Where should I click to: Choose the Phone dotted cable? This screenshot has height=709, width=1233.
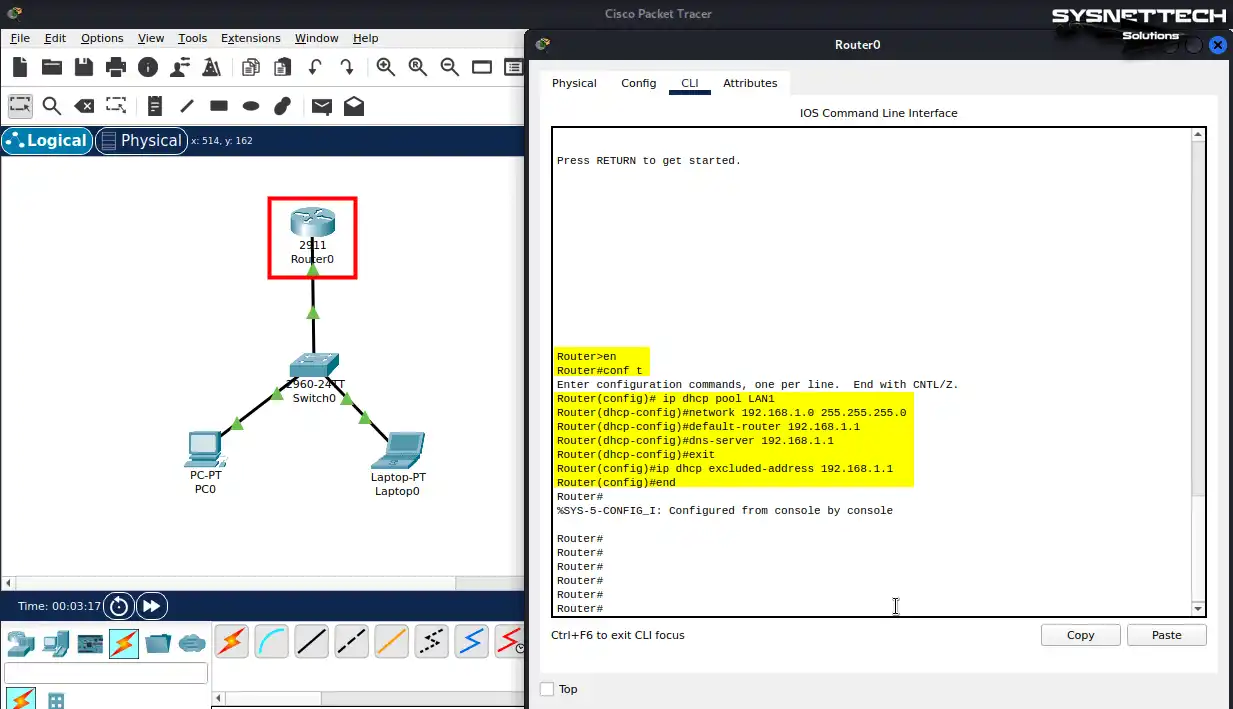click(432, 641)
